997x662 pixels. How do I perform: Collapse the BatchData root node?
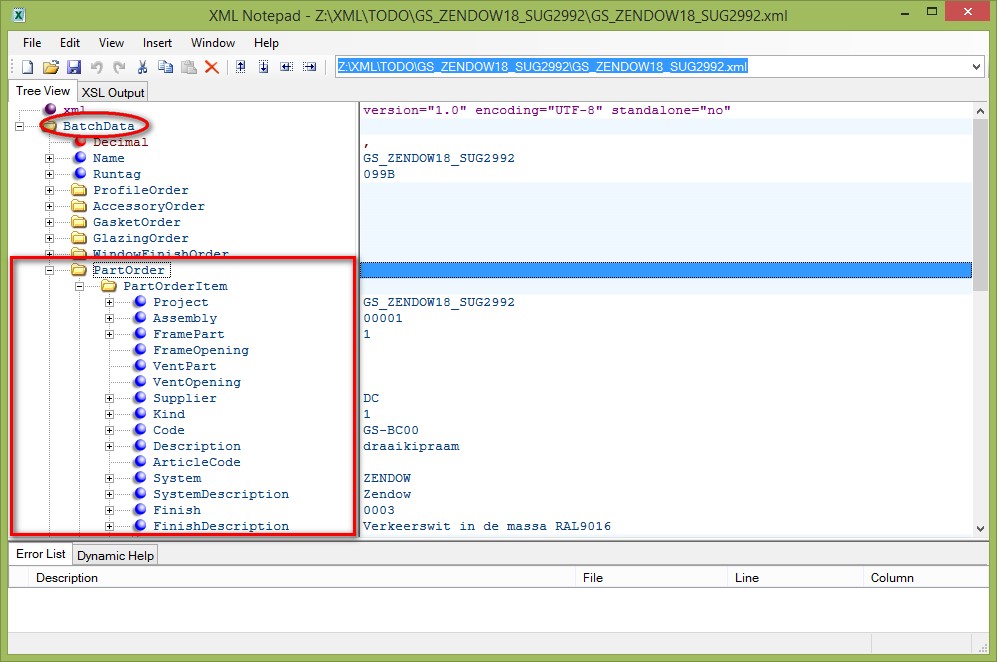(19, 126)
